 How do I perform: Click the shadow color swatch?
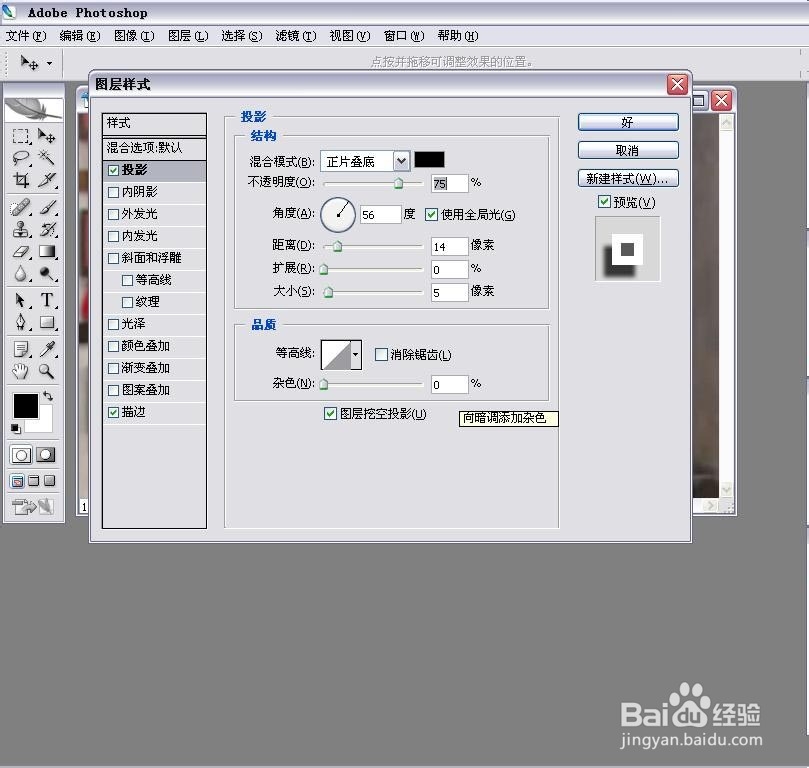(x=429, y=160)
